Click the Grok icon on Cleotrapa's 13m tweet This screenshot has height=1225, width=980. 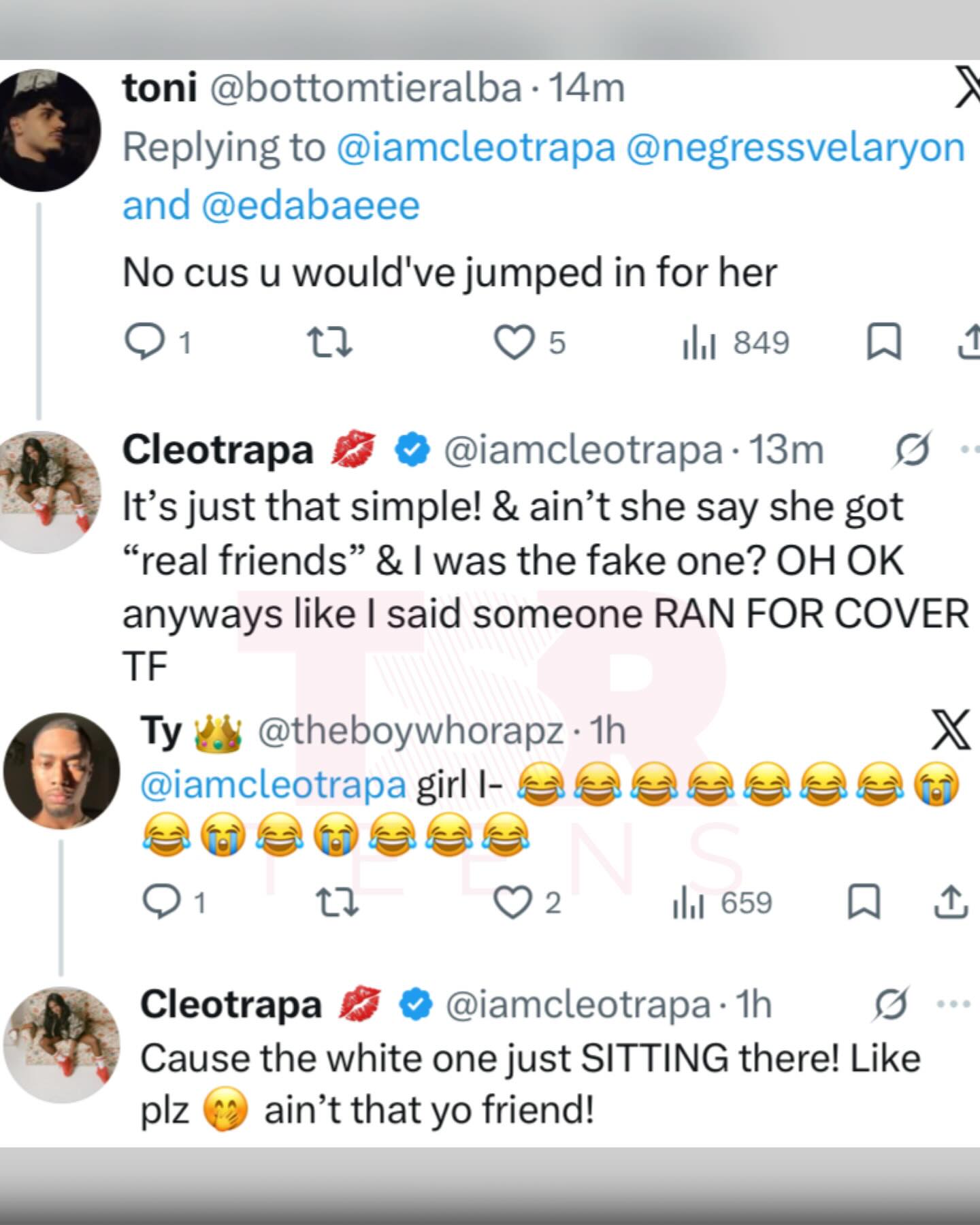[x=911, y=450]
